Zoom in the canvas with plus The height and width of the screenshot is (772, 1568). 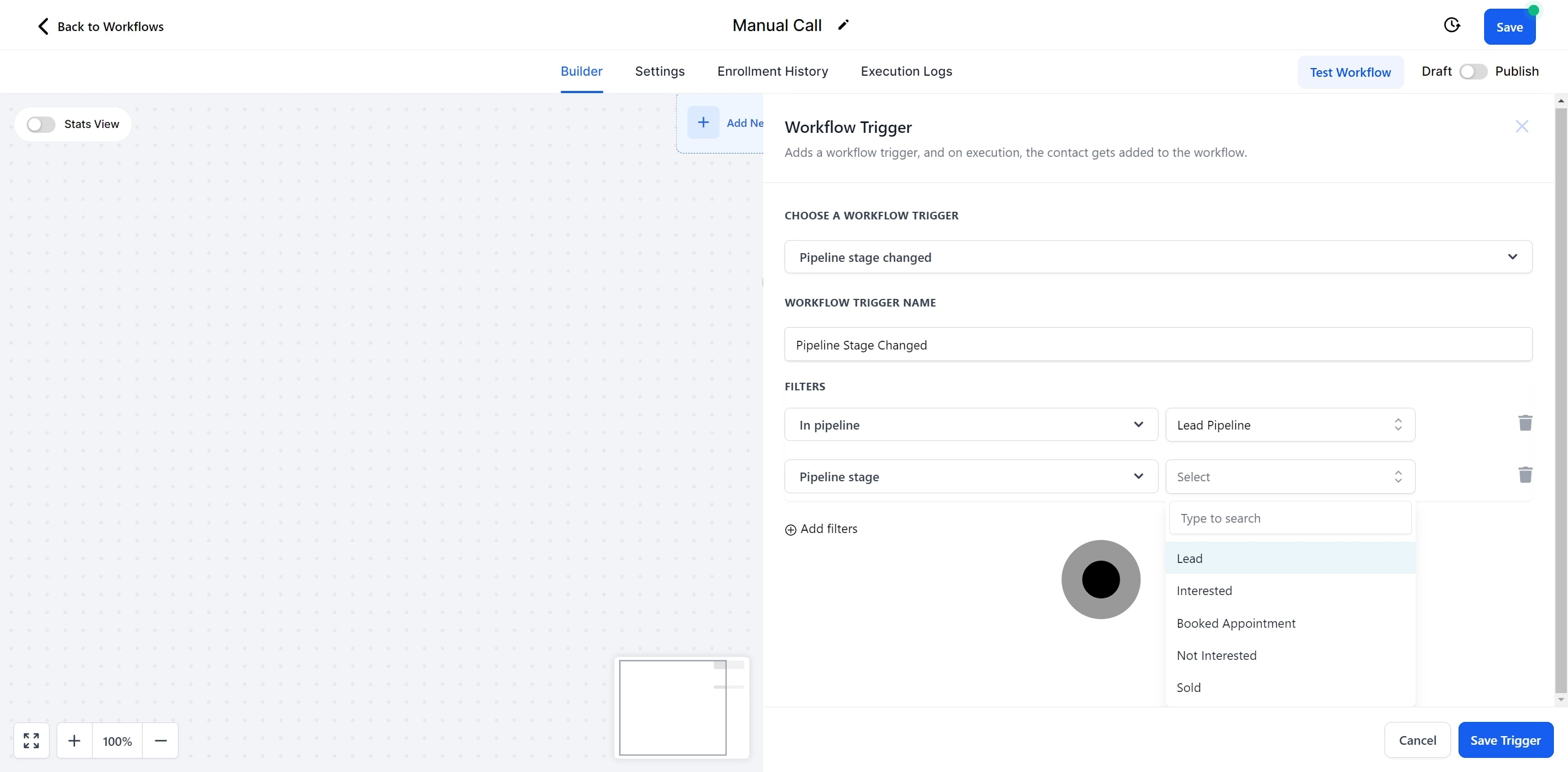[x=74, y=740]
